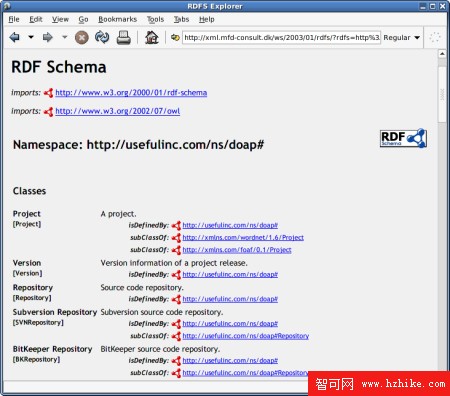Click the Subversion Repository class name

(55, 312)
